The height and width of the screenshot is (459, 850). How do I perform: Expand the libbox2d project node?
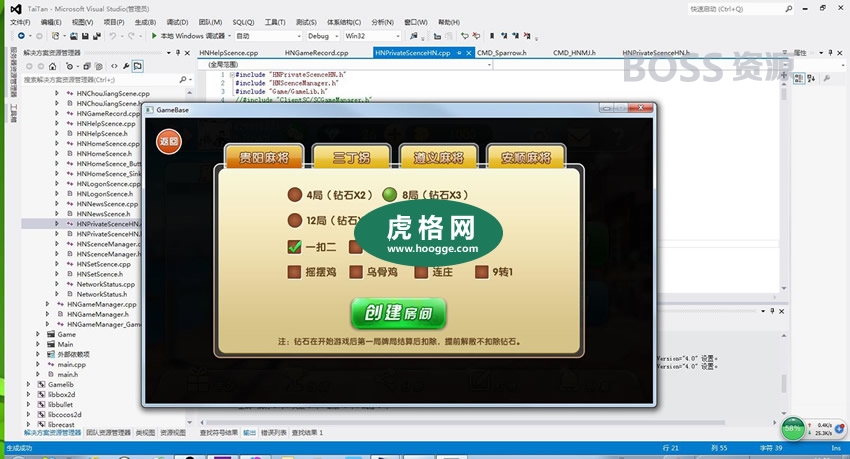(28, 395)
